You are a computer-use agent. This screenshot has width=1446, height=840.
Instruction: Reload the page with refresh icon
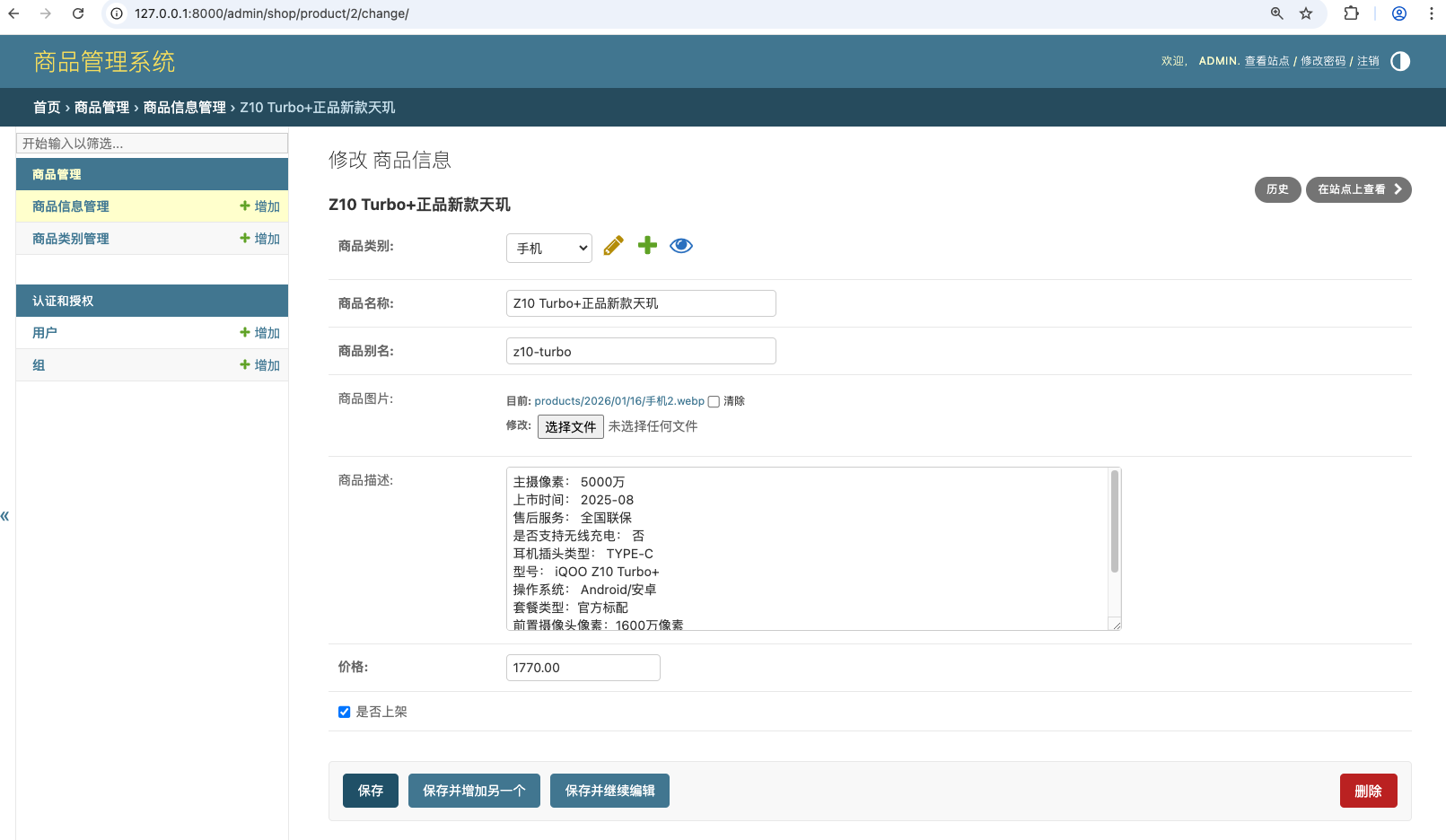(78, 13)
